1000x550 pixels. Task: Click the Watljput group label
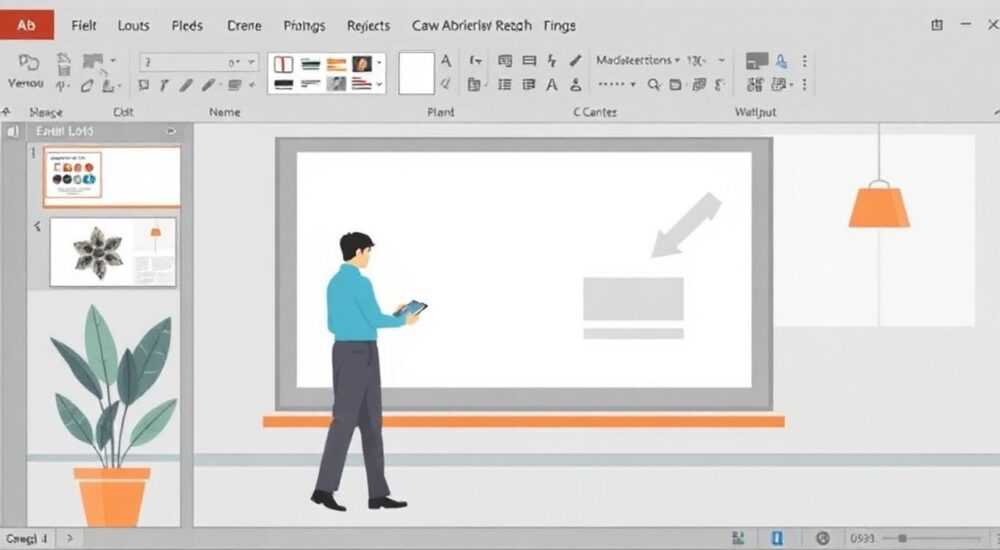tap(756, 112)
